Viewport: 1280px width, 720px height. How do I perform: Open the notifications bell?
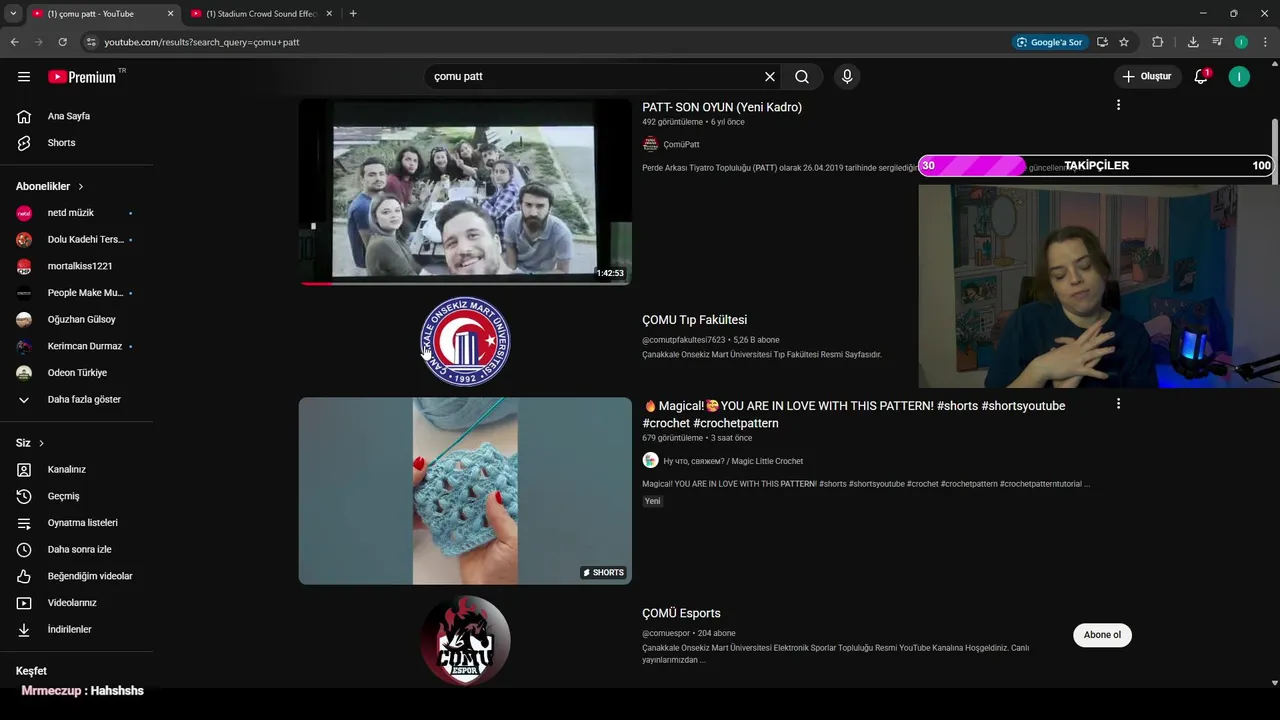[1201, 76]
